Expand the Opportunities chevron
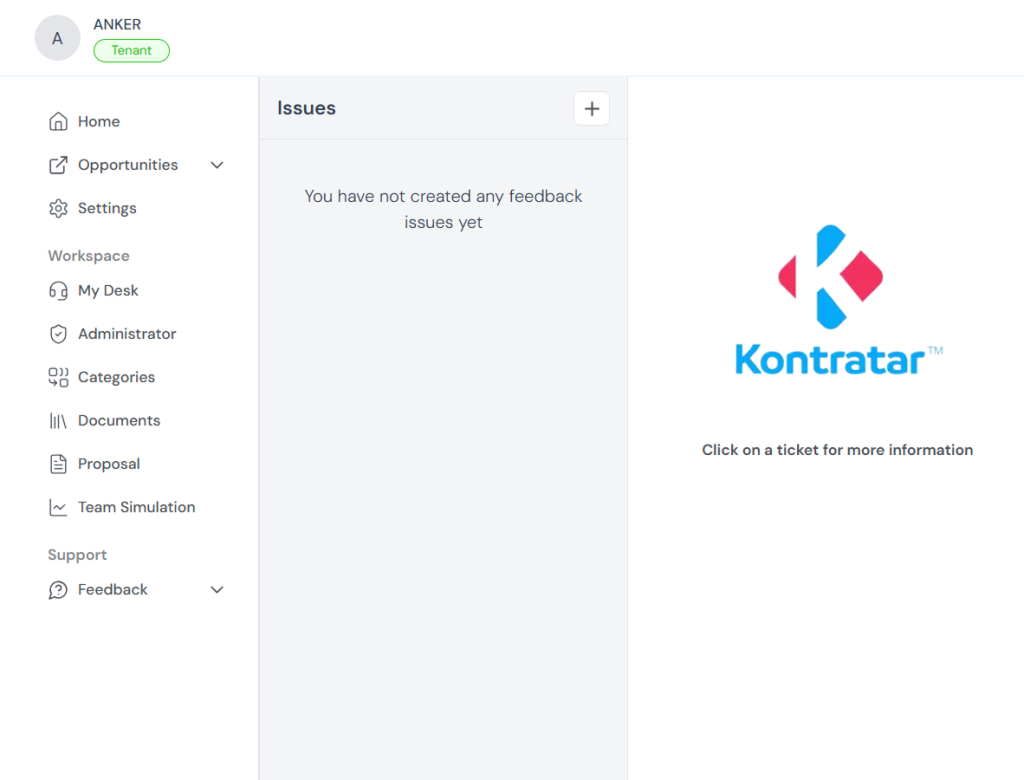The height and width of the screenshot is (780, 1024). click(x=217, y=165)
